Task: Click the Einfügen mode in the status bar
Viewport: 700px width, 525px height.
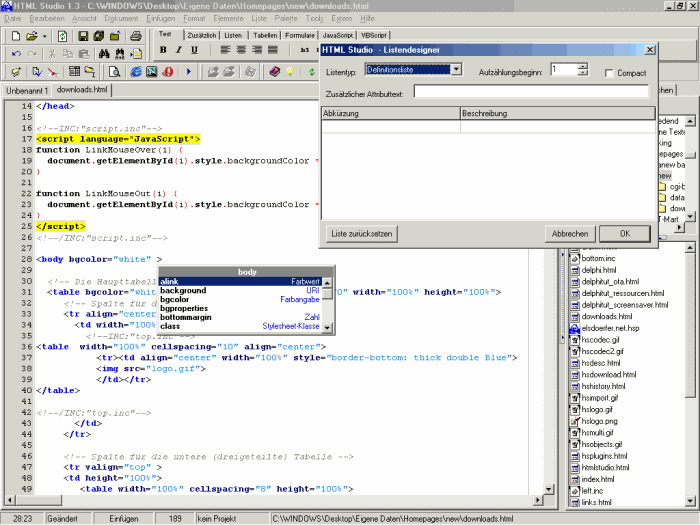Action: click(x=124, y=519)
